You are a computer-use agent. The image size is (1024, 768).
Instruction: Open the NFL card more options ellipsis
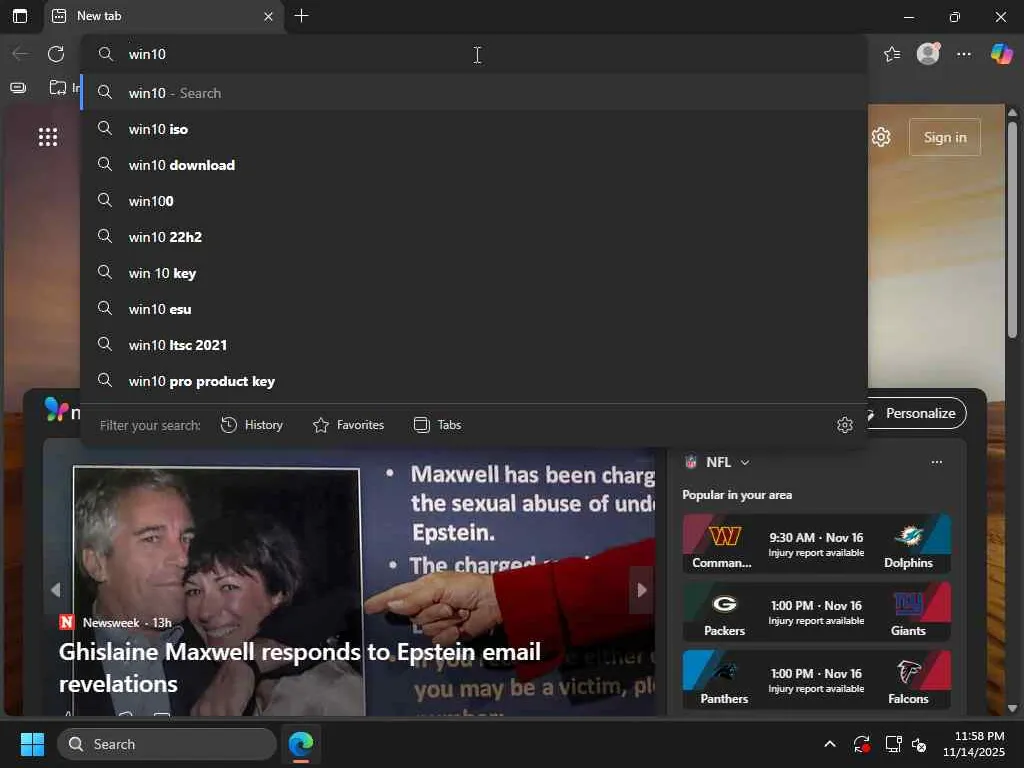[936, 462]
